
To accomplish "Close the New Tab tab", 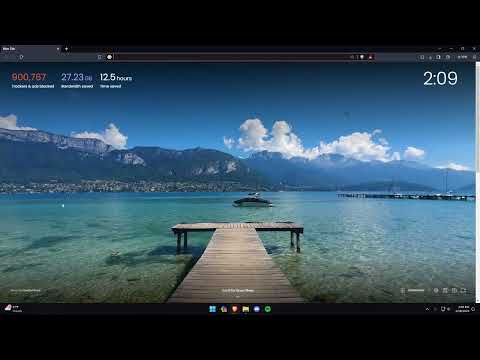I will pos(58,49).
